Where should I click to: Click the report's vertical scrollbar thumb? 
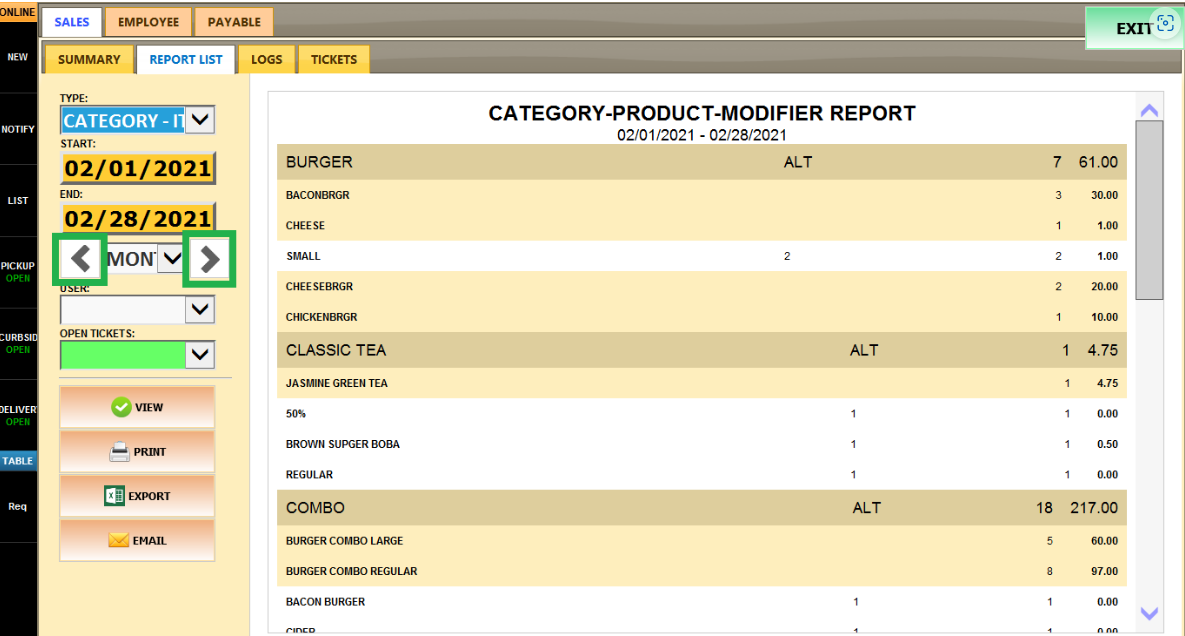1149,210
